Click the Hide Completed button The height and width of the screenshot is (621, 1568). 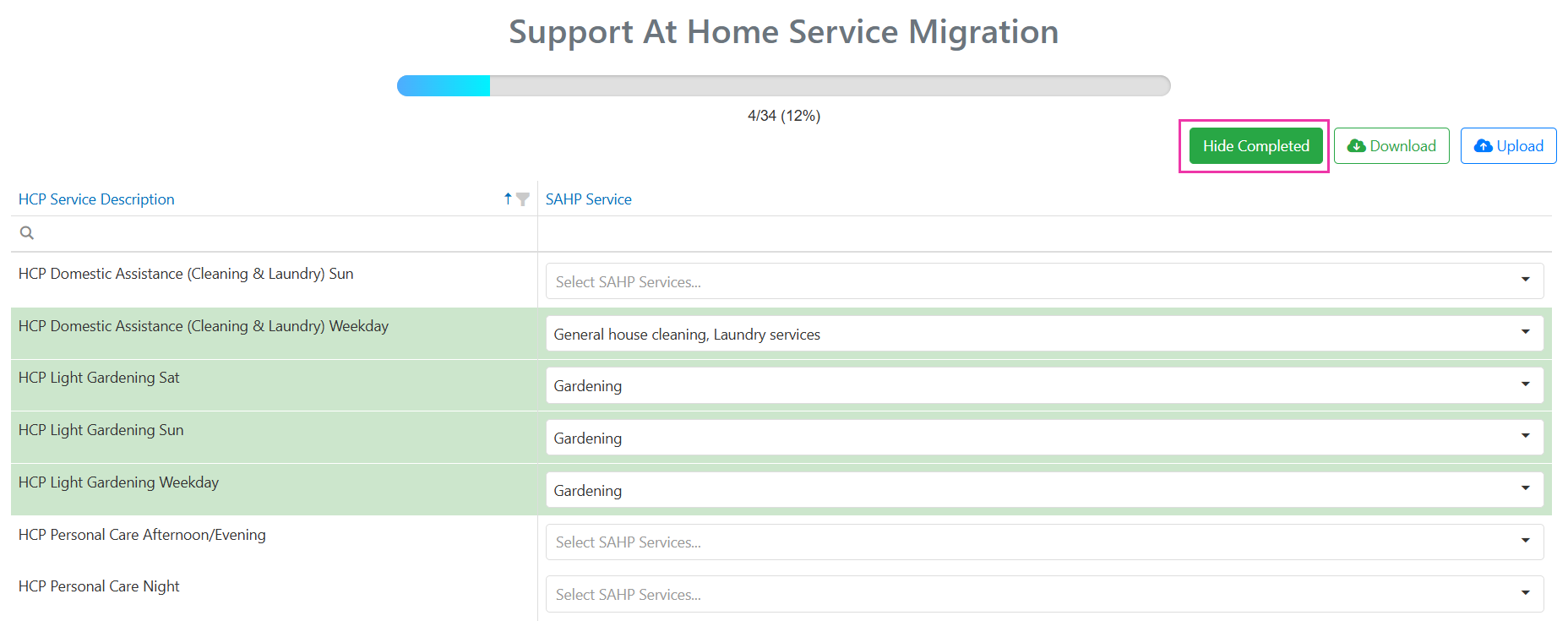coord(1255,146)
